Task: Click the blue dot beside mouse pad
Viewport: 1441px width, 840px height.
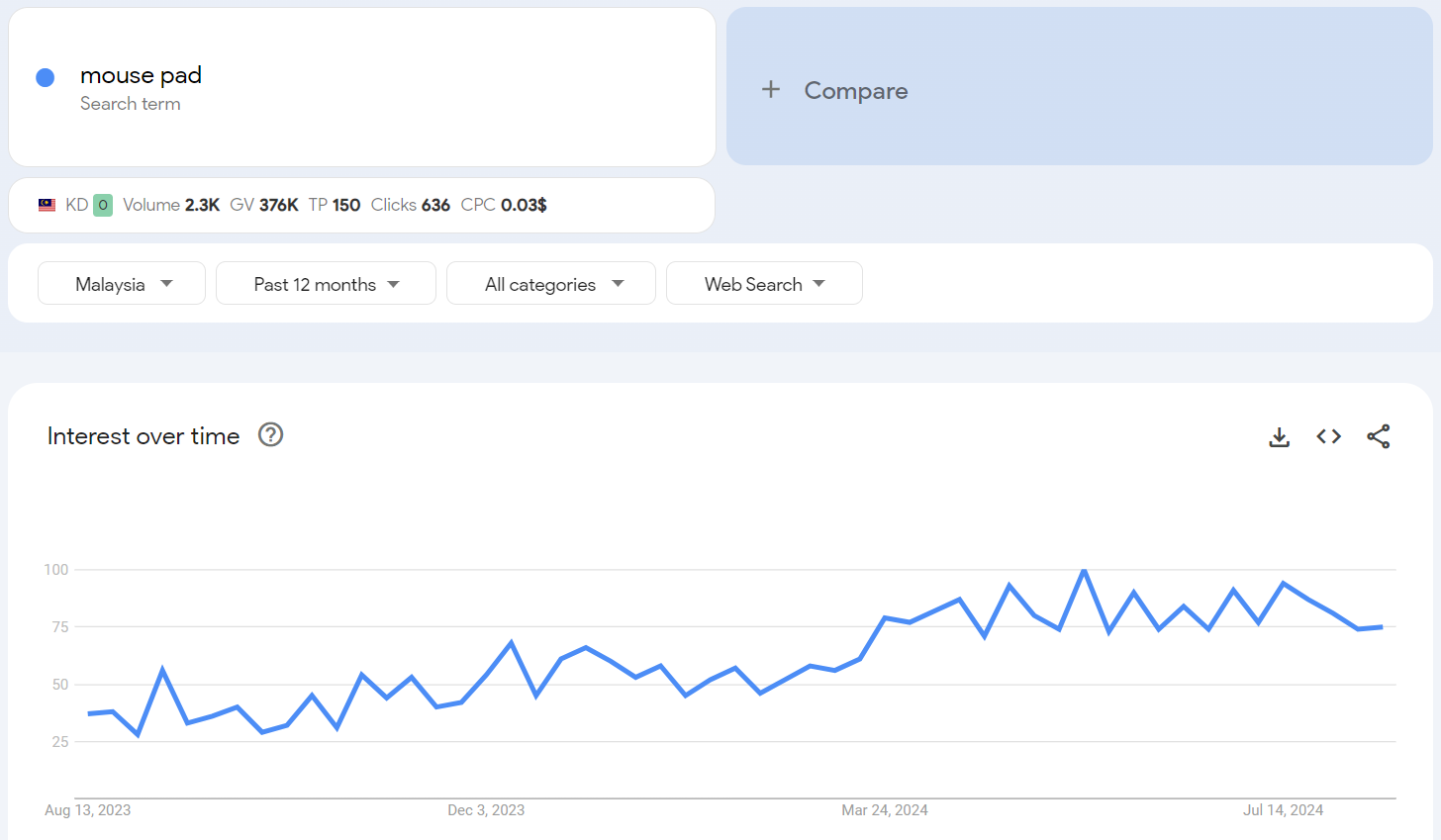Action: click(x=46, y=77)
